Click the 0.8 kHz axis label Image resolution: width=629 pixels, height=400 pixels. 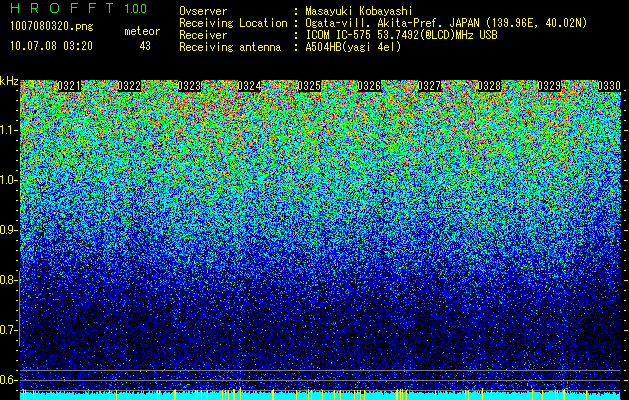(8, 280)
